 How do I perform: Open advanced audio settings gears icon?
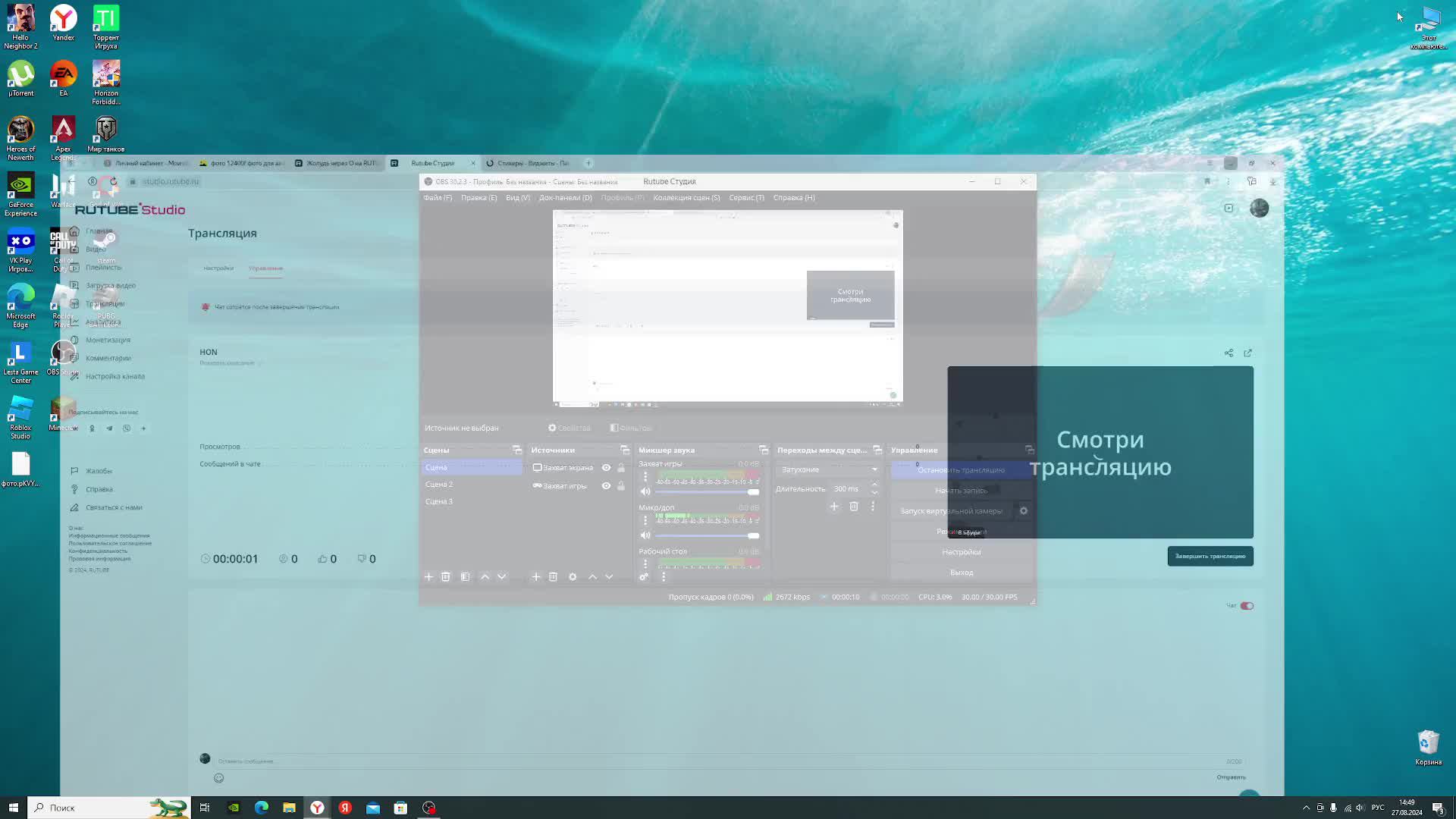click(644, 577)
